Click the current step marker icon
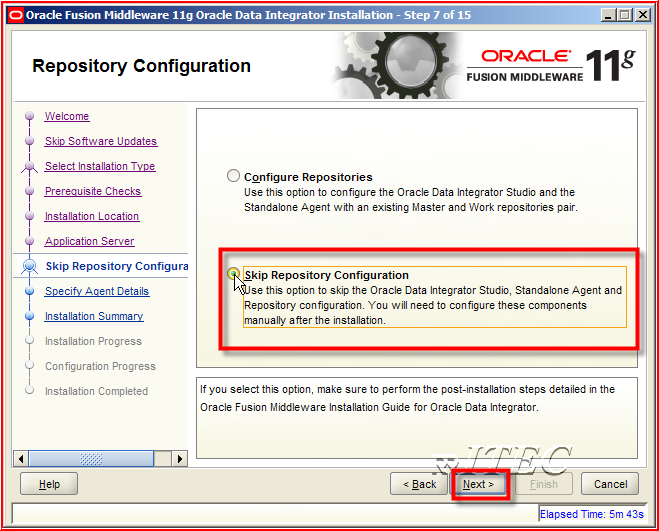The height and width of the screenshot is (531, 659). (29, 266)
